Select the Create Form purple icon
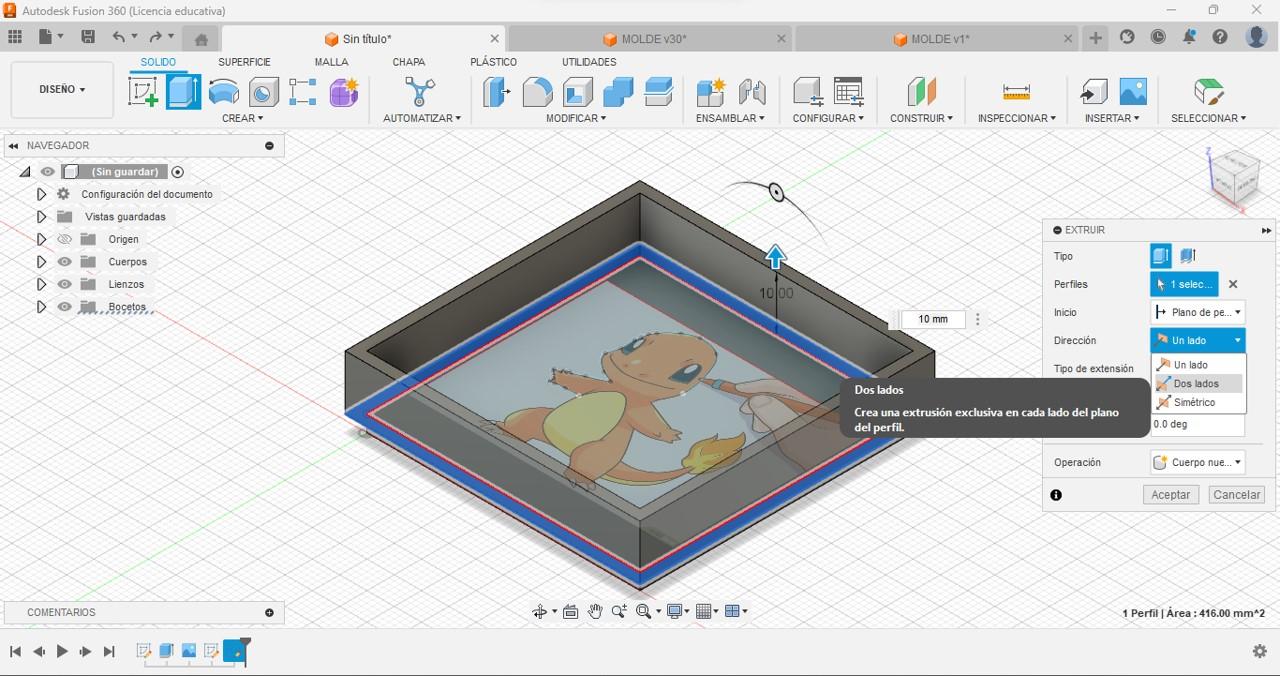This screenshot has width=1280, height=676. (x=344, y=92)
